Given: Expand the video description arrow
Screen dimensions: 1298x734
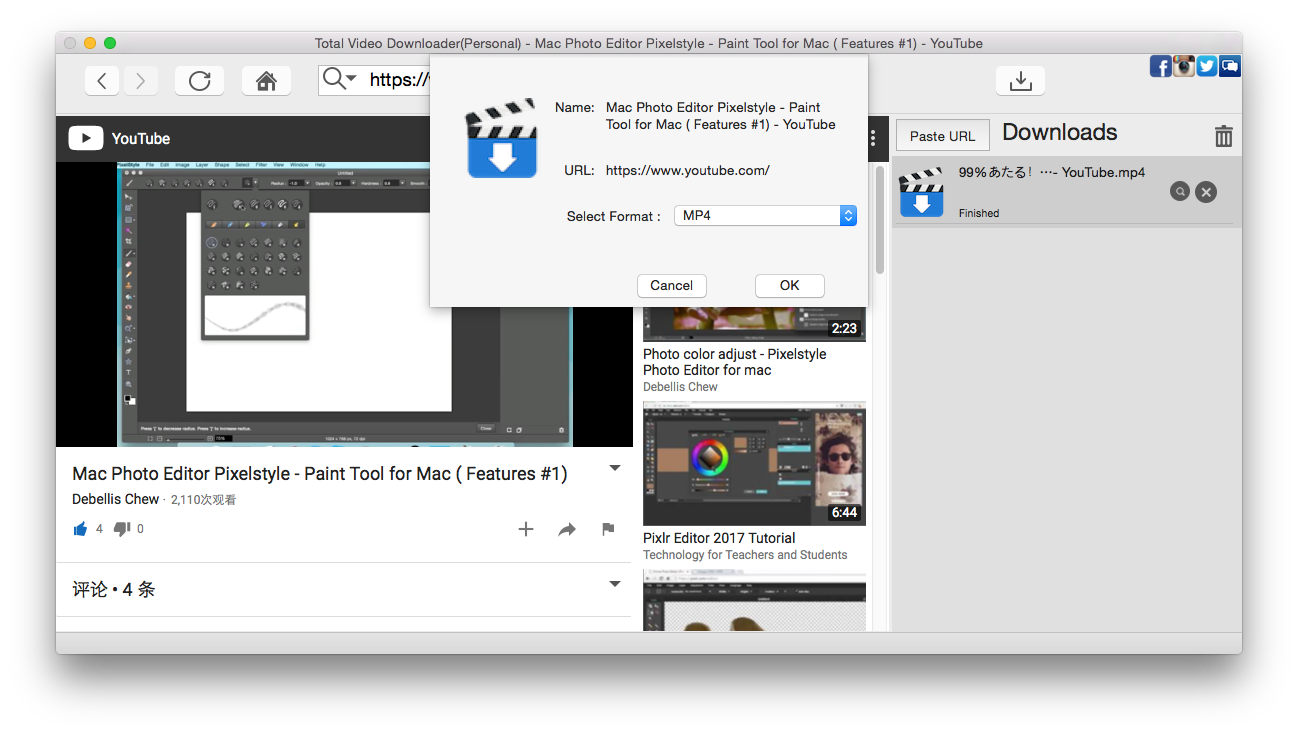Looking at the screenshot, I should click(615, 468).
